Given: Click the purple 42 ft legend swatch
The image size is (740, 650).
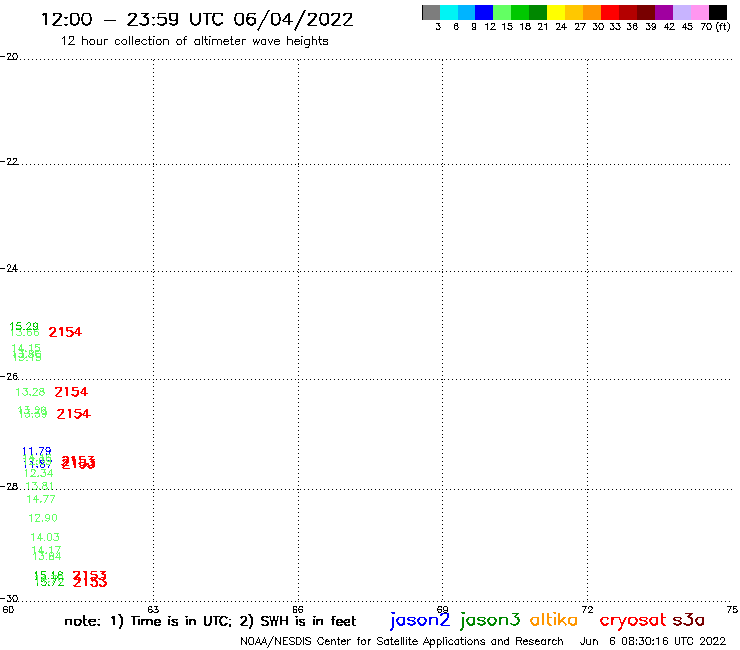Looking at the screenshot, I should coord(664,12).
